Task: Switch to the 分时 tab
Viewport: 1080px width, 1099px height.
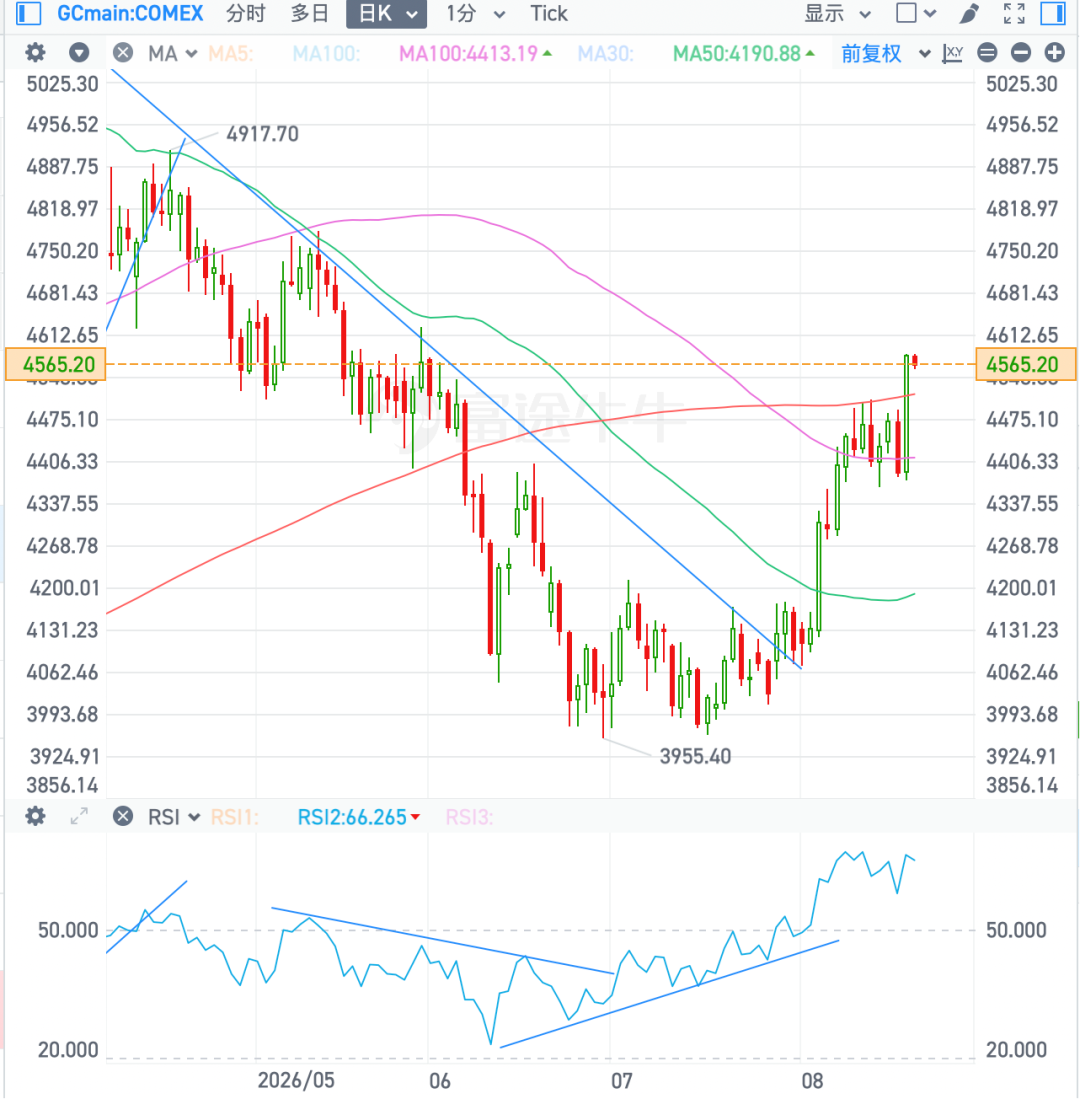Action: 245,13
